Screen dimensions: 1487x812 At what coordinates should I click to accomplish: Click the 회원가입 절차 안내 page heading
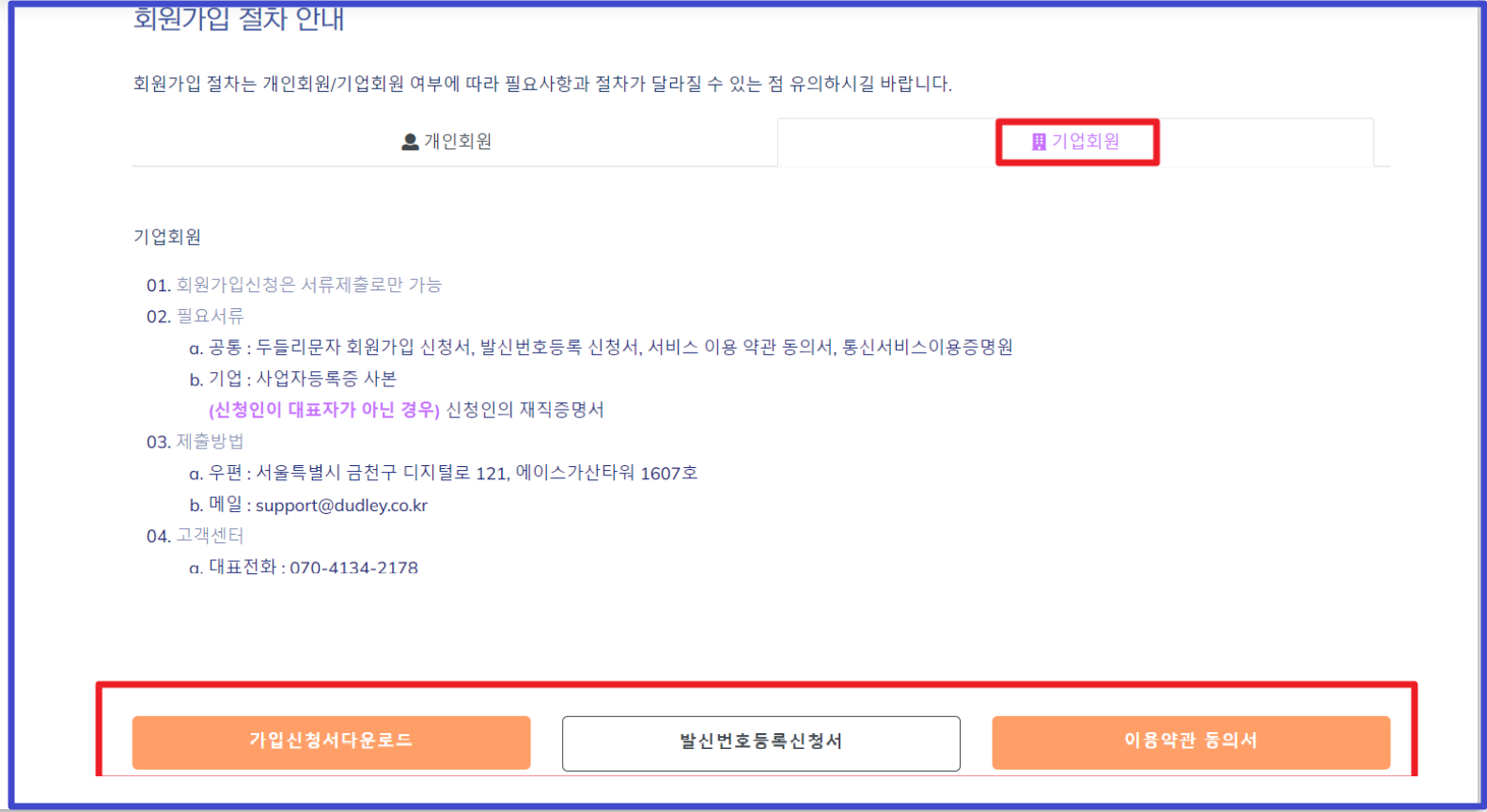(x=239, y=19)
